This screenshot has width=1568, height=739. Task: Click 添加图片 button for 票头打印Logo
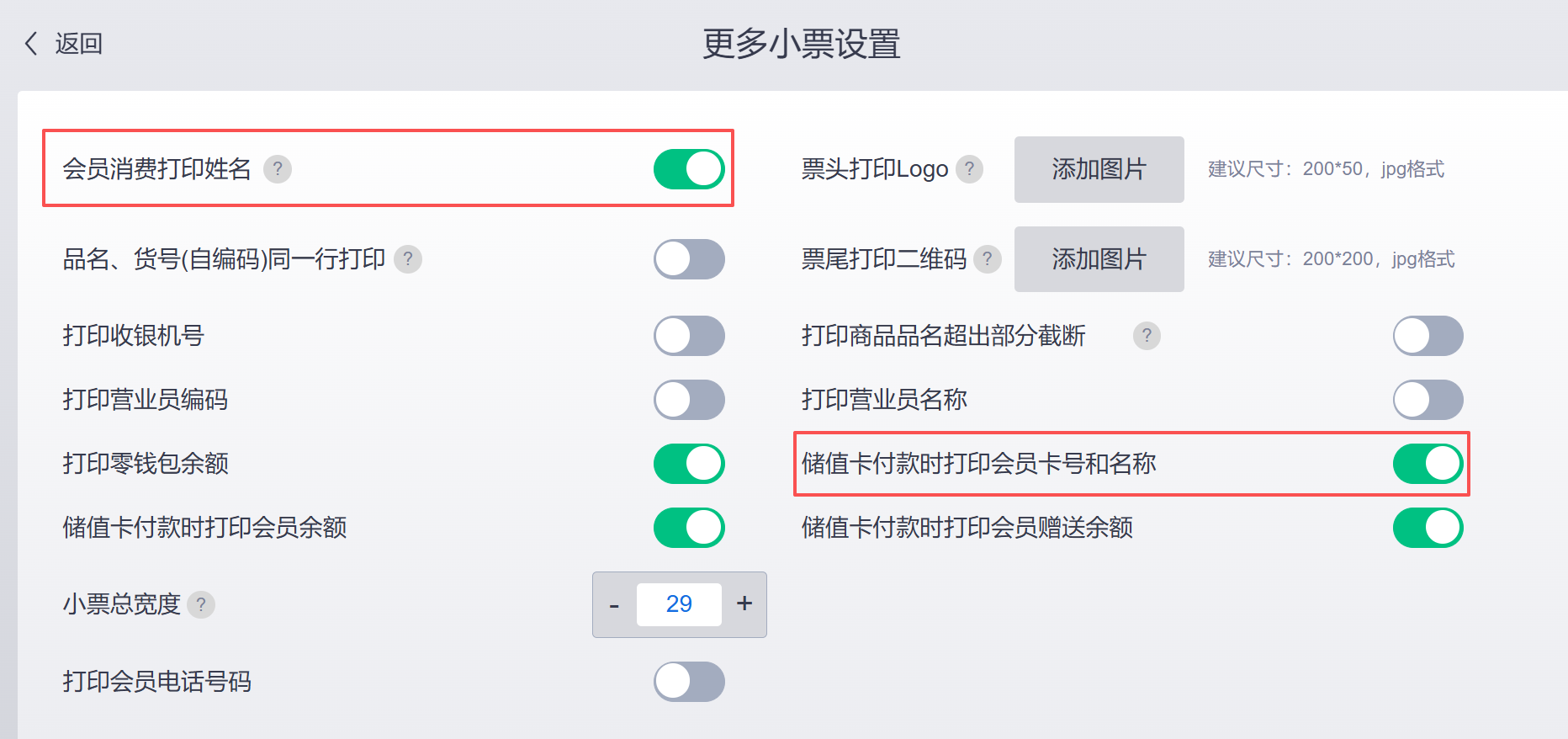(x=1099, y=169)
